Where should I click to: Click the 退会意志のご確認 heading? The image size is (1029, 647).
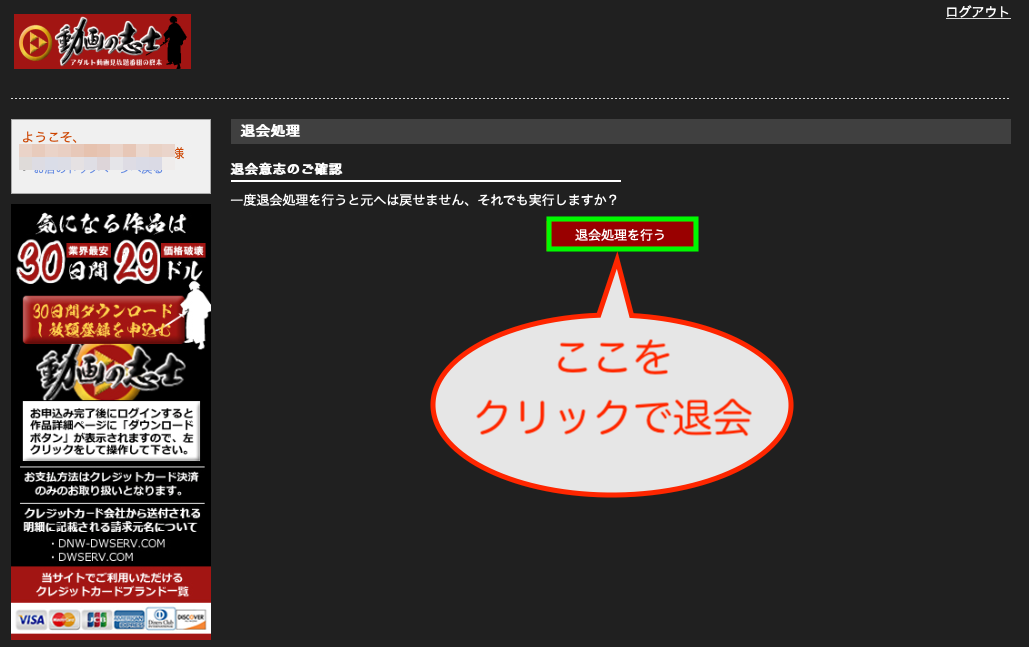[x=286, y=169]
